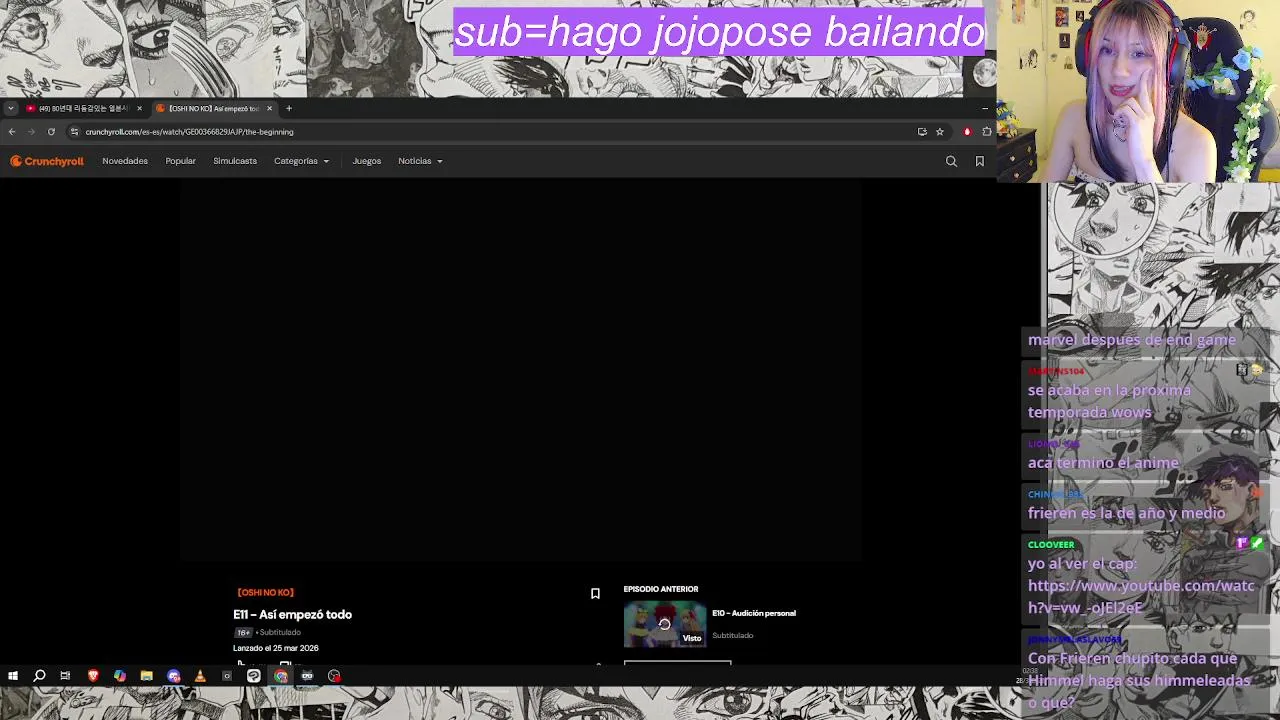
Task: Switch to Chrome on the taskbar
Action: (281, 676)
